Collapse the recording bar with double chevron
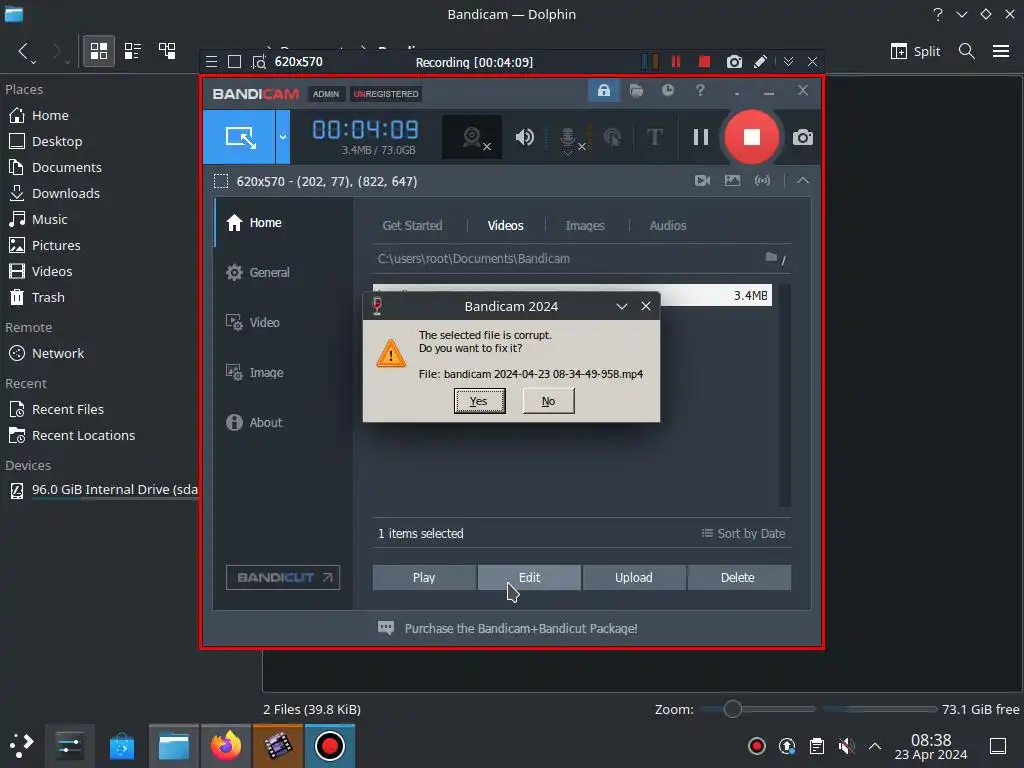 click(x=788, y=61)
